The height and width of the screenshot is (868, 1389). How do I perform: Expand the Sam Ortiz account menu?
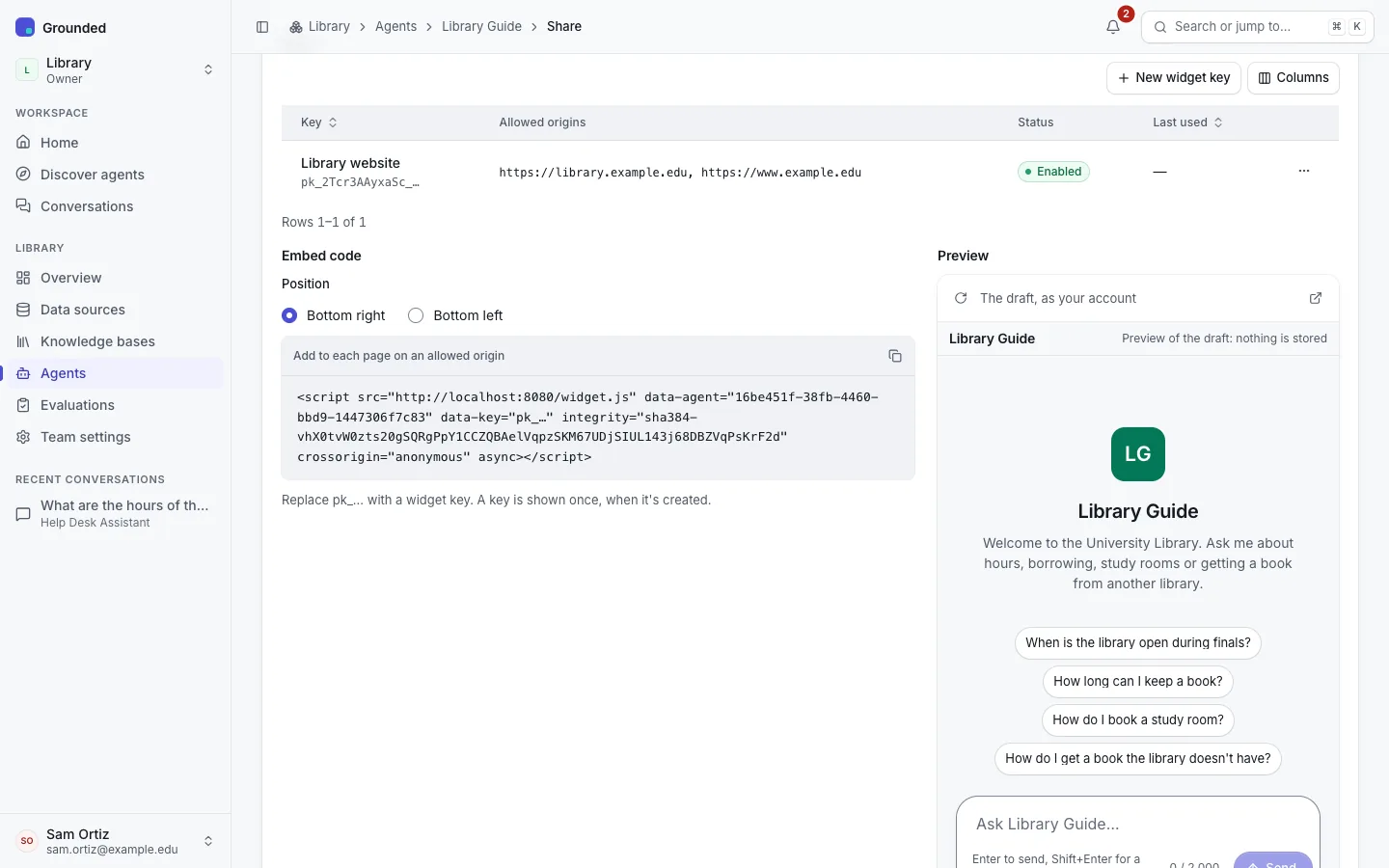(x=208, y=841)
